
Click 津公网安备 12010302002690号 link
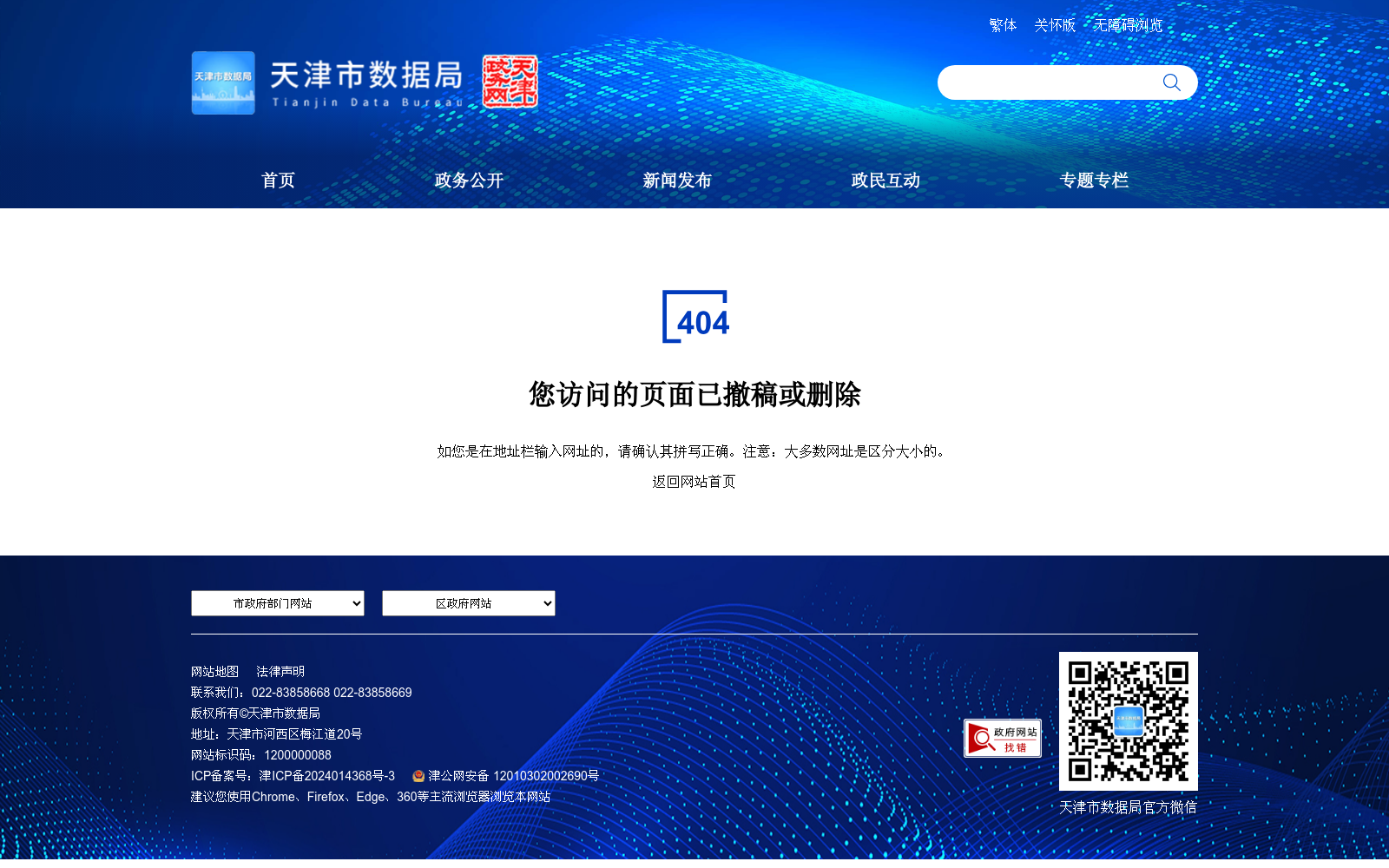[513, 776]
